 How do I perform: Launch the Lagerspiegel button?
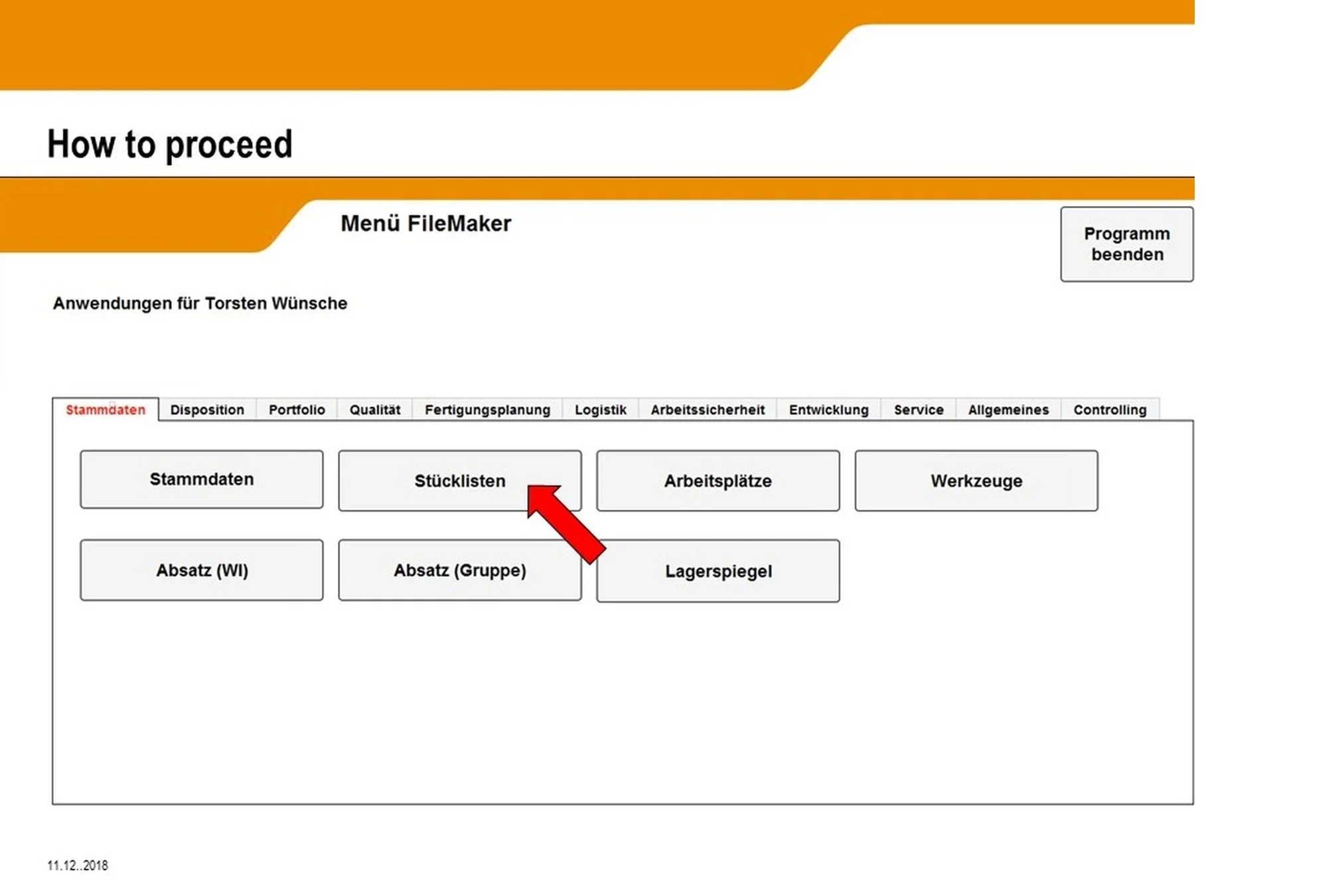coord(718,571)
